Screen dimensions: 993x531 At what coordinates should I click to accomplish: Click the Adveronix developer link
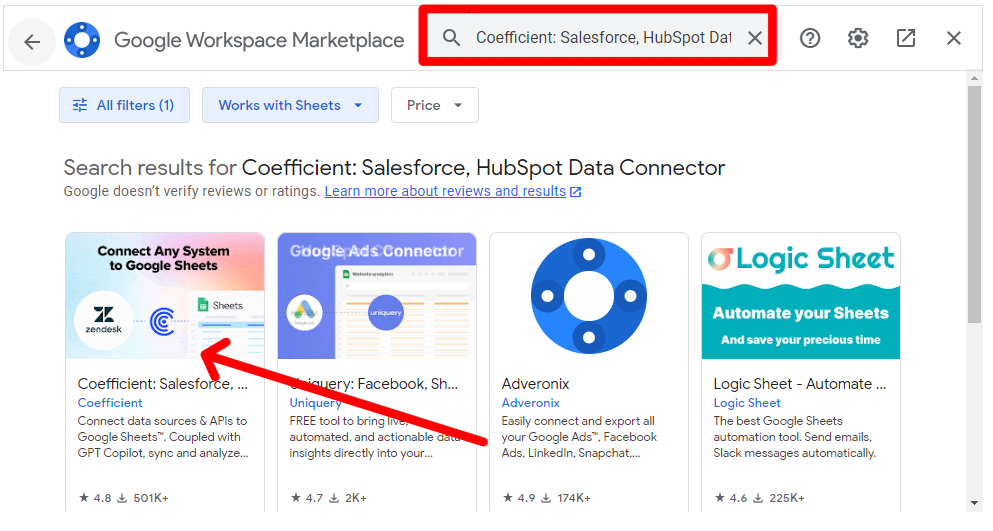point(531,403)
